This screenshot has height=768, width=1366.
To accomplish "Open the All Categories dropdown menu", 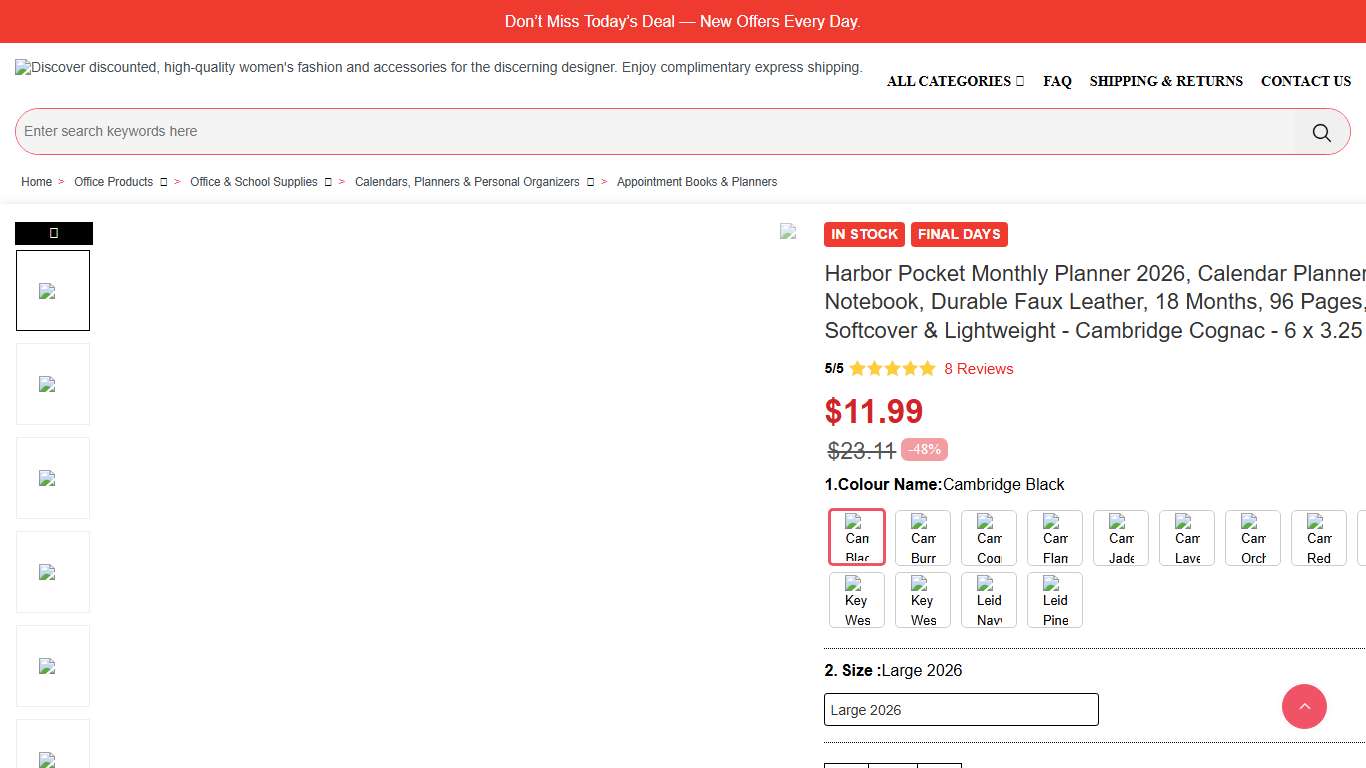I will pos(955,81).
